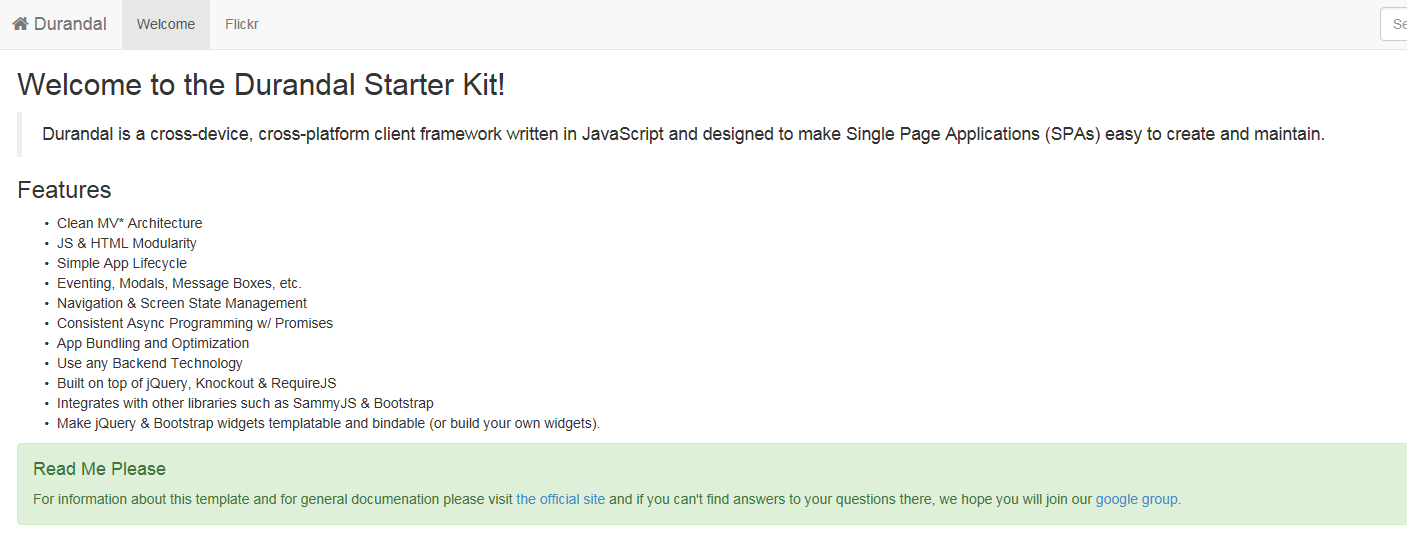Click the Simple App Lifecycle item
The height and width of the screenshot is (545, 1407).
point(122,263)
